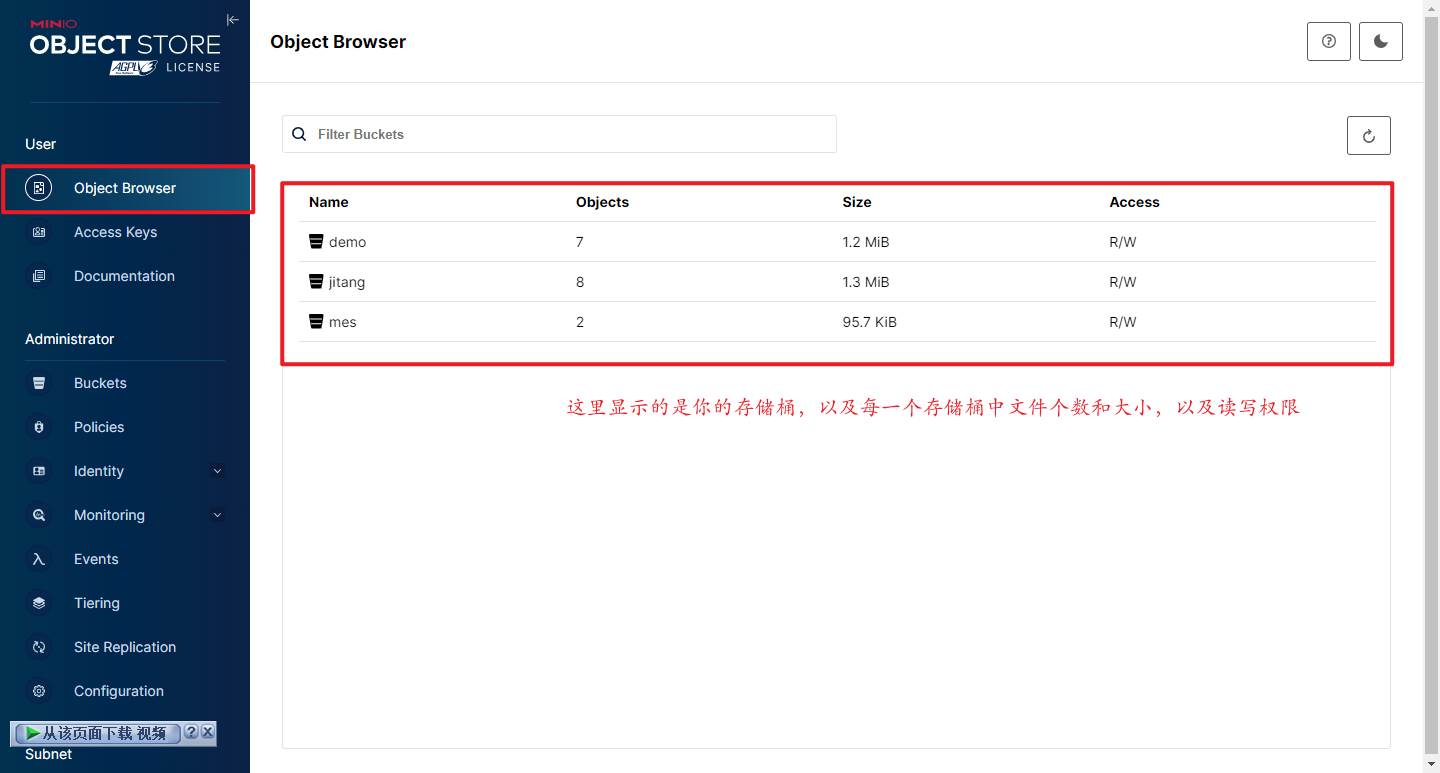Click the Name column header

pos(329,202)
